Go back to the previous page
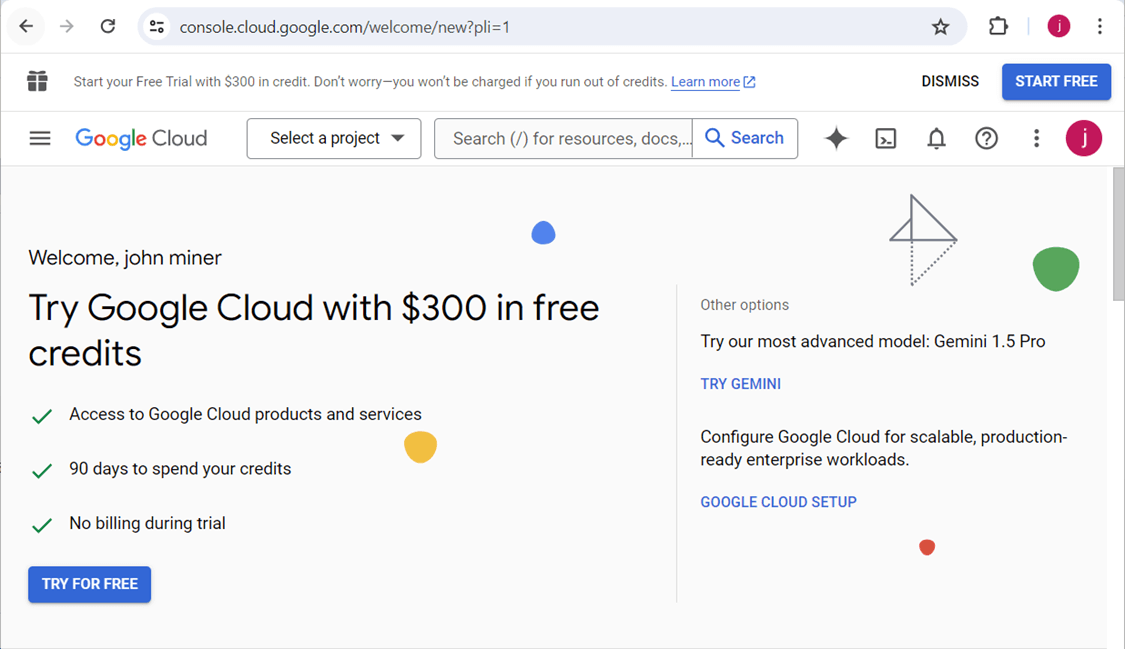The image size is (1125, 649). pyautogui.click(x=27, y=27)
